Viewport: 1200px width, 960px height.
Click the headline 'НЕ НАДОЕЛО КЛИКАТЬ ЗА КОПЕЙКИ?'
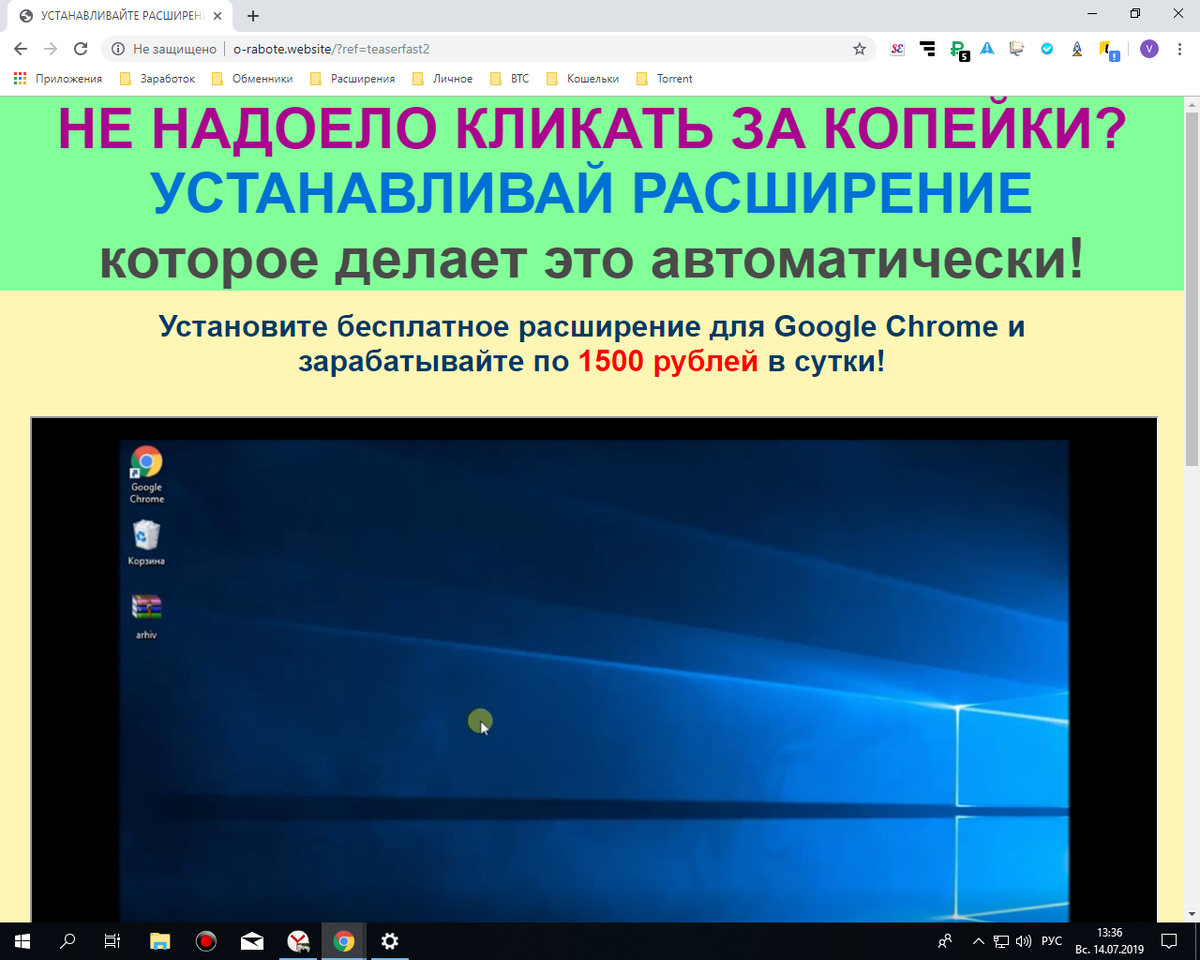click(592, 131)
